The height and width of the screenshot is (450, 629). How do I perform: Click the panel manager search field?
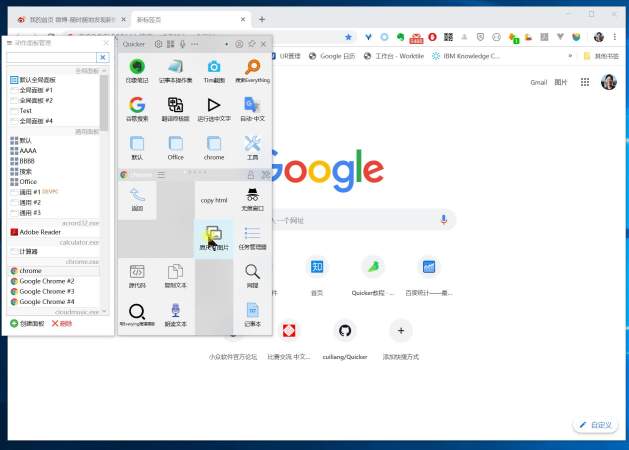(52, 57)
